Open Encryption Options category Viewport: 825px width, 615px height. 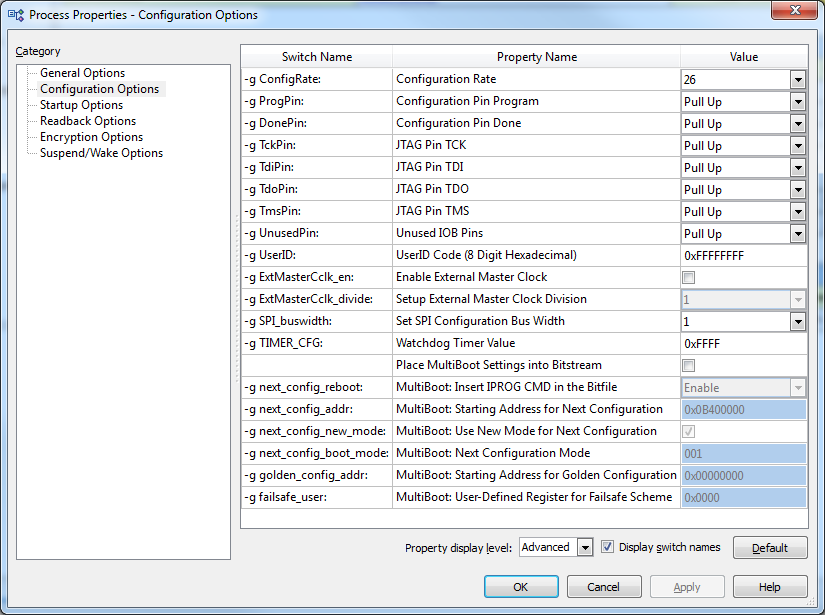point(92,137)
